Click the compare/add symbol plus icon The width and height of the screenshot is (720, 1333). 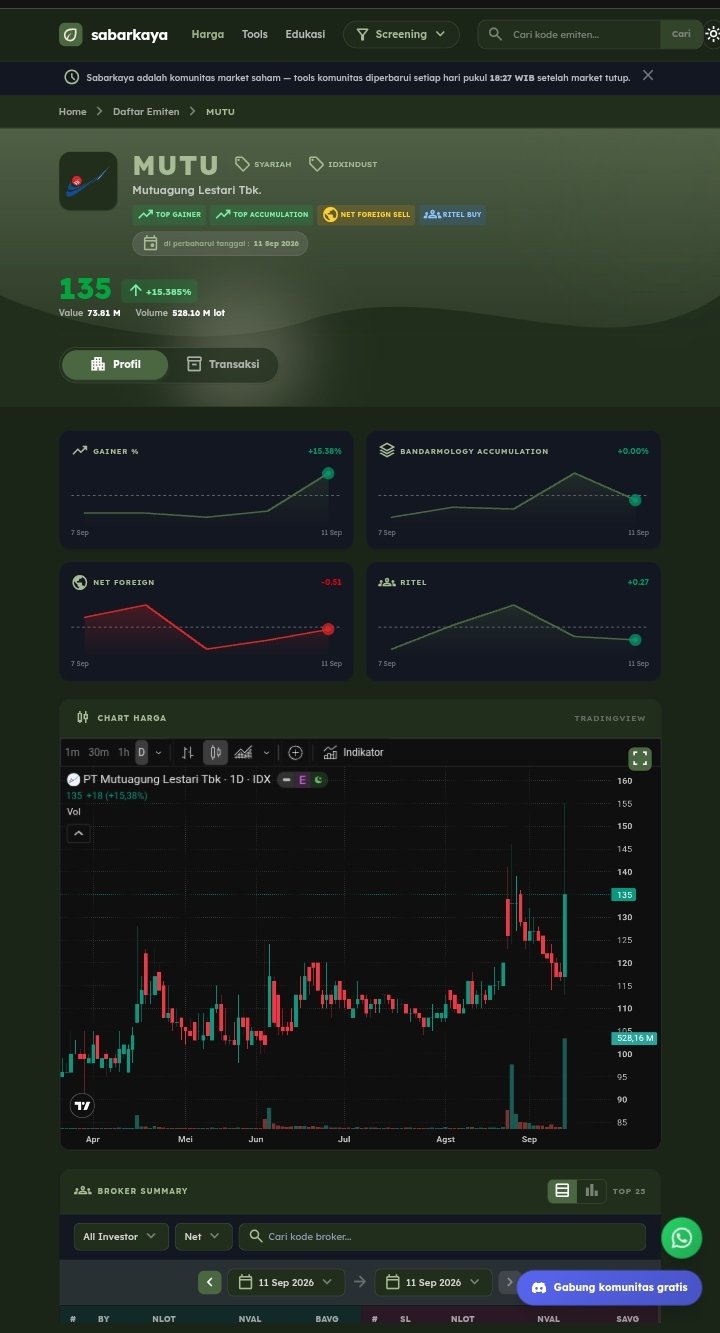pyautogui.click(x=295, y=752)
